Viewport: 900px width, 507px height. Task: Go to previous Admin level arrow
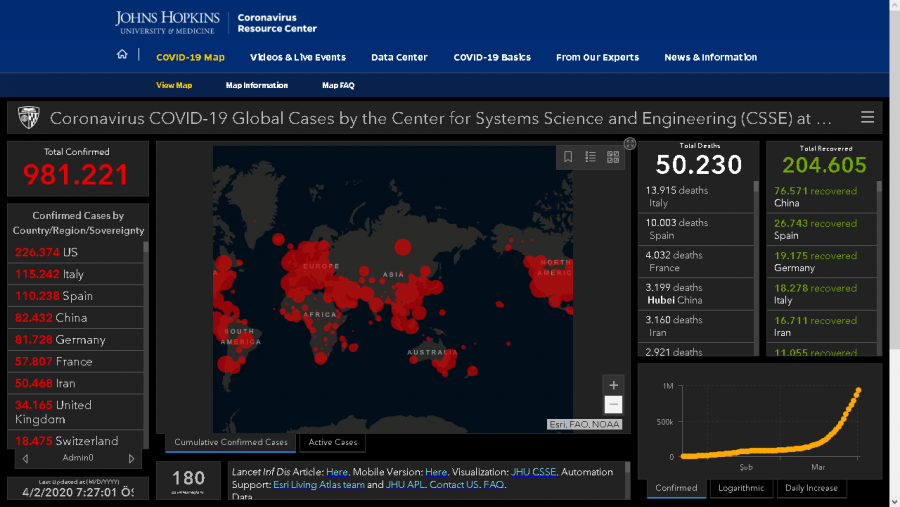coord(25,458)
